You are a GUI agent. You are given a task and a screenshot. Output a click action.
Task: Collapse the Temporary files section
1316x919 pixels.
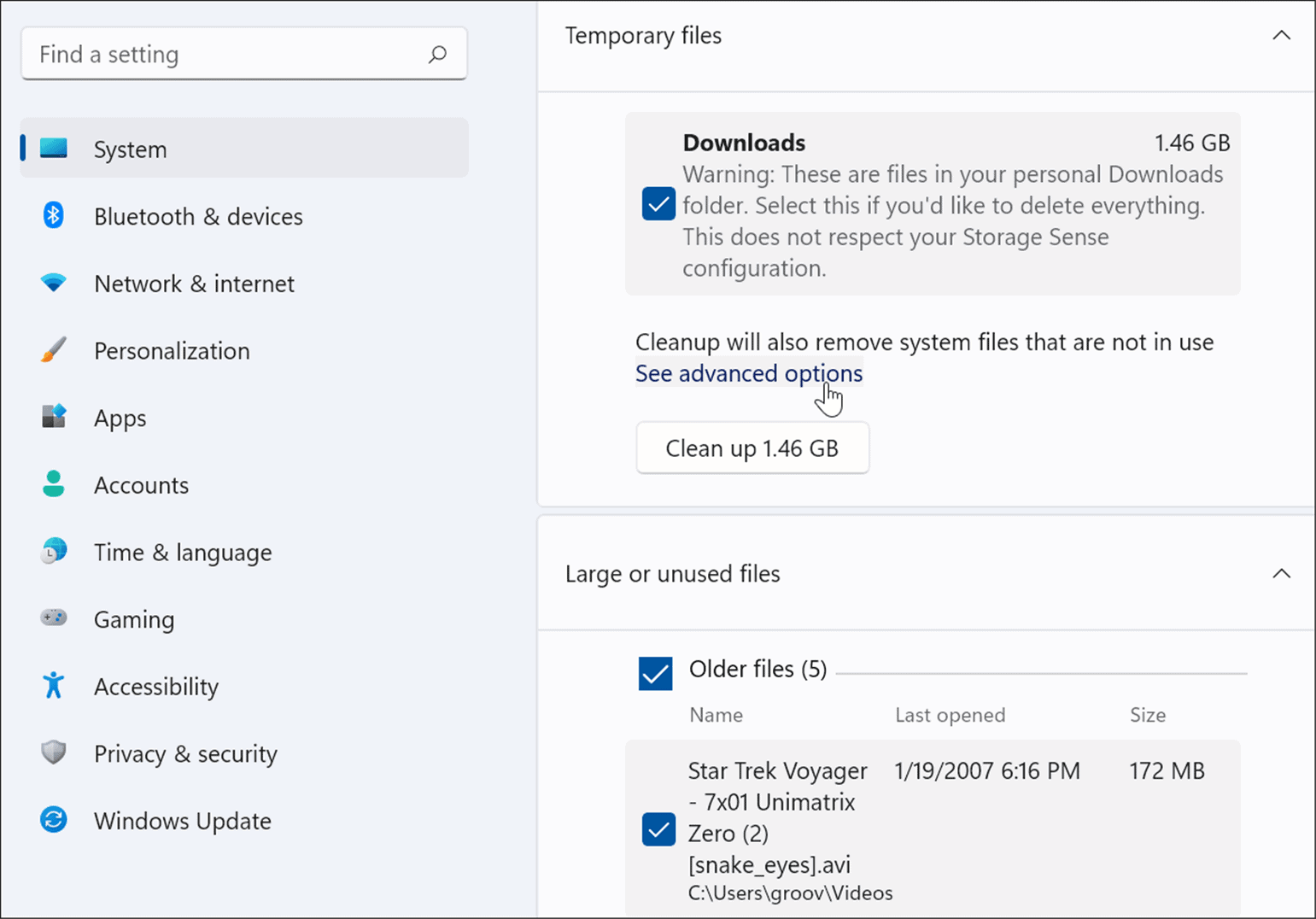1280,35
